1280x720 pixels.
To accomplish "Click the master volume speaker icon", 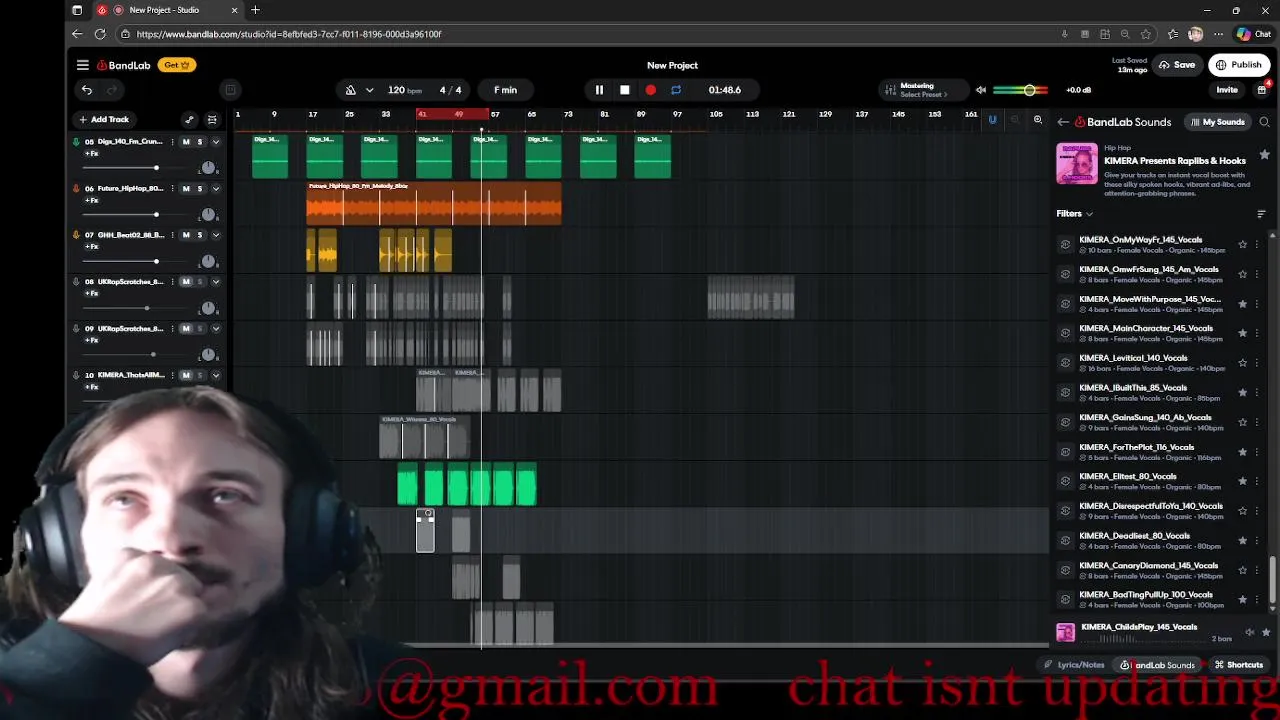I will tap(981, 90).
